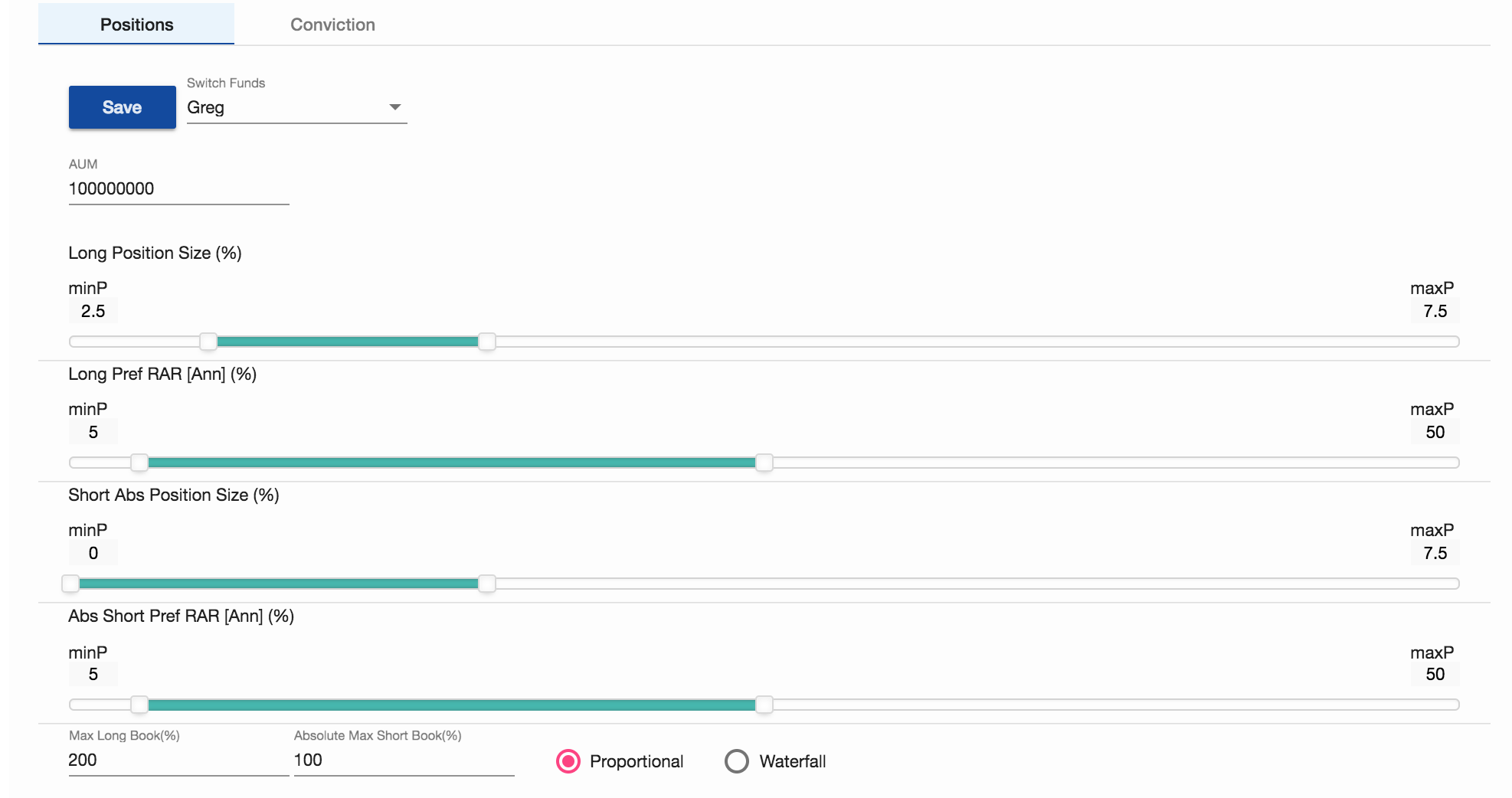Screen dimensions: 1512x798
Task: Click Long Pref RAR maximum slider handle
Action: (x=764, y=463)
